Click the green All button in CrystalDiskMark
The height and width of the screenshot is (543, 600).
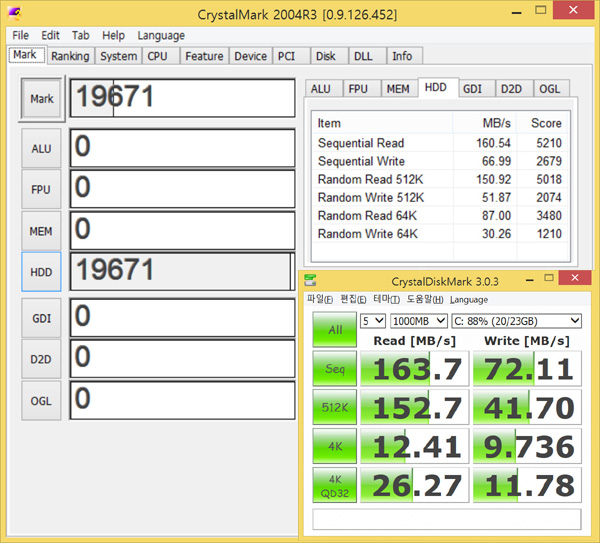(x=334, y=329)
